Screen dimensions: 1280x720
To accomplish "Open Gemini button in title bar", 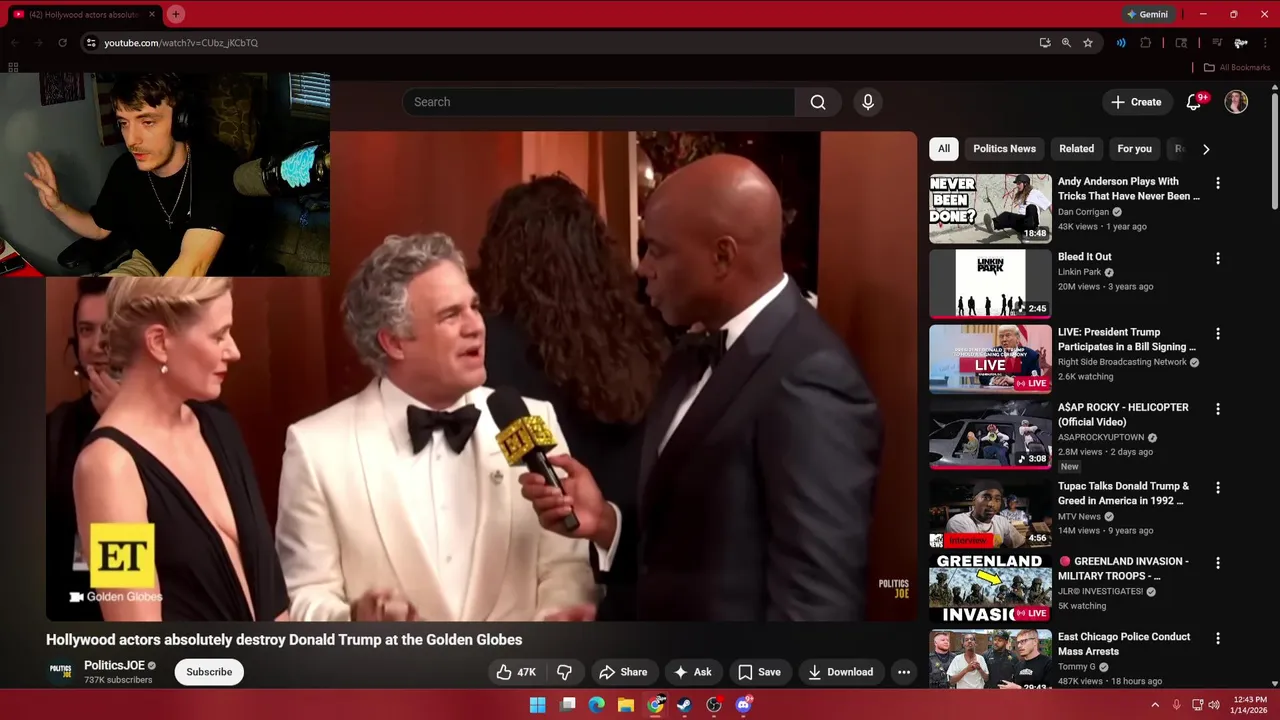I will 1147,14.
